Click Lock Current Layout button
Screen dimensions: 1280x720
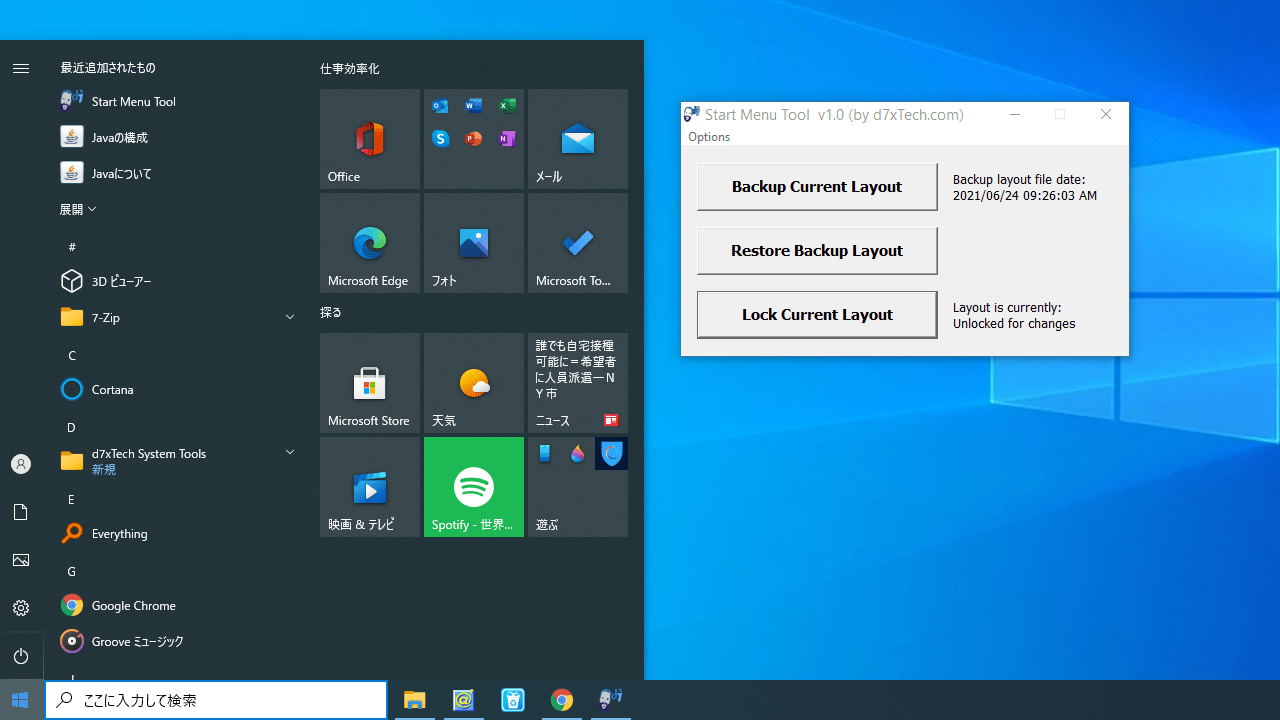point(817,315)
